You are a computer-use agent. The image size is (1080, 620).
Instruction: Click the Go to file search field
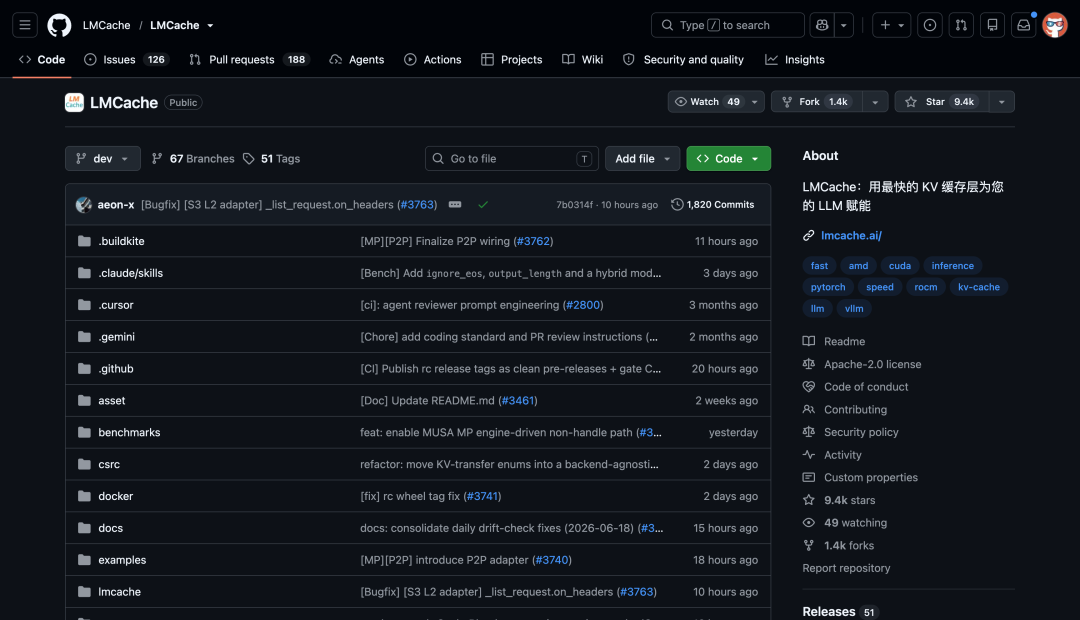[x=512, y=158]
